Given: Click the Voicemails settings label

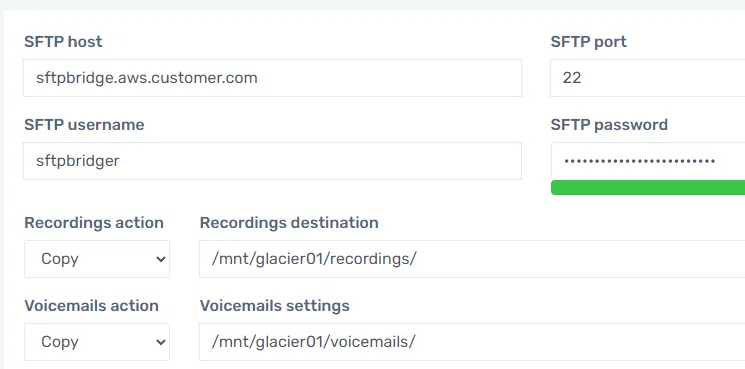Looking at the screenshot, I should pyautogui.click(x=275, y=306).
